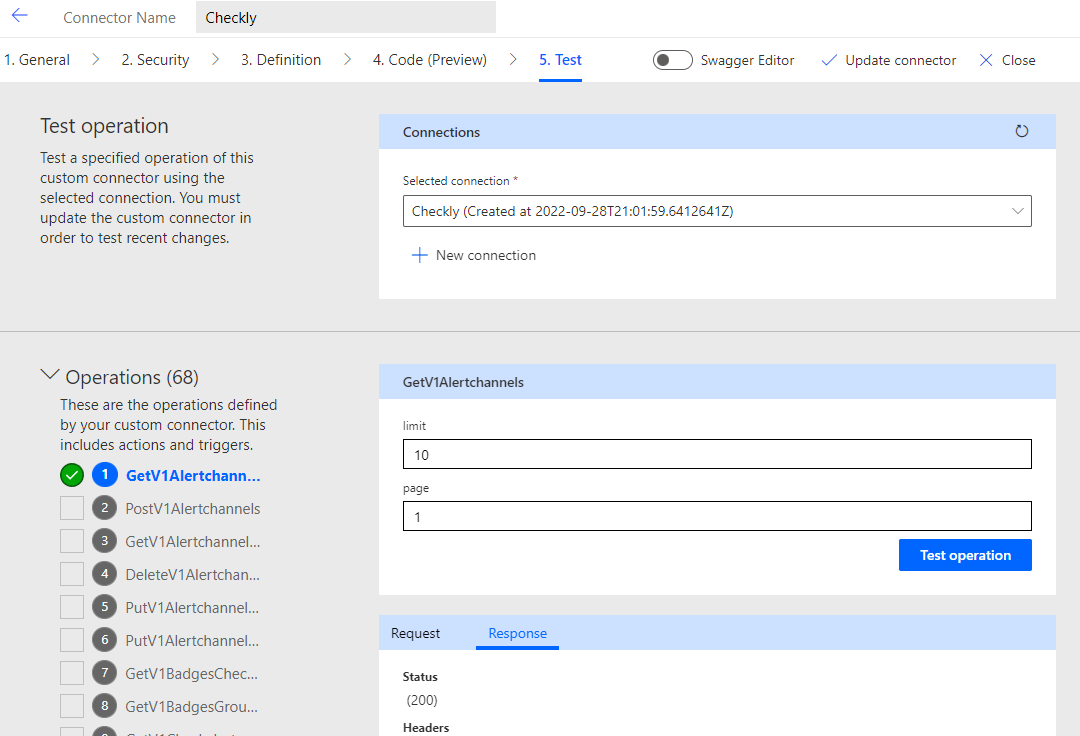Image resolution: width=1080 pixels, height=736 pixels.
Task: Toggle the Swagger Editor switch
Action: click(x=672, y=61)
